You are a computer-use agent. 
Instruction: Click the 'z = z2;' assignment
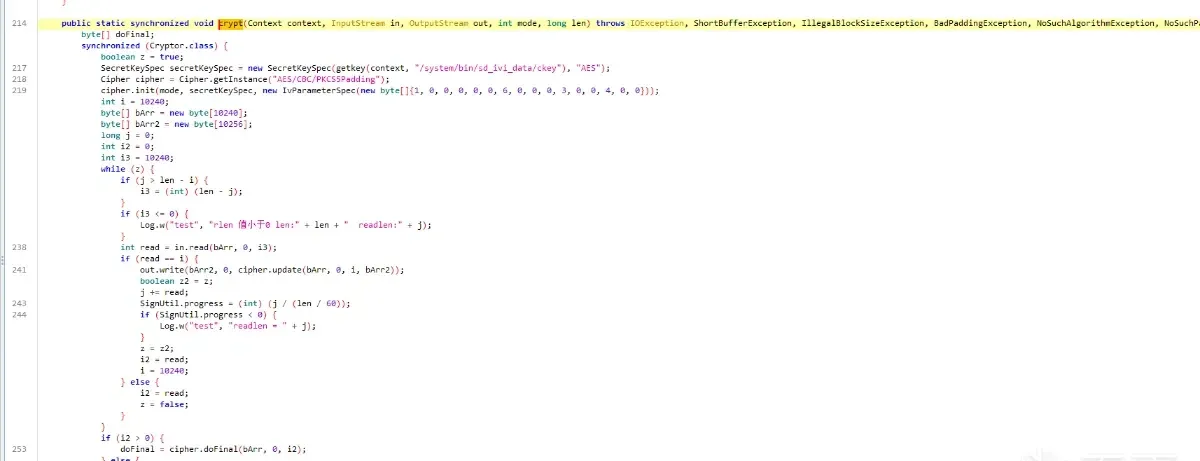157,348
